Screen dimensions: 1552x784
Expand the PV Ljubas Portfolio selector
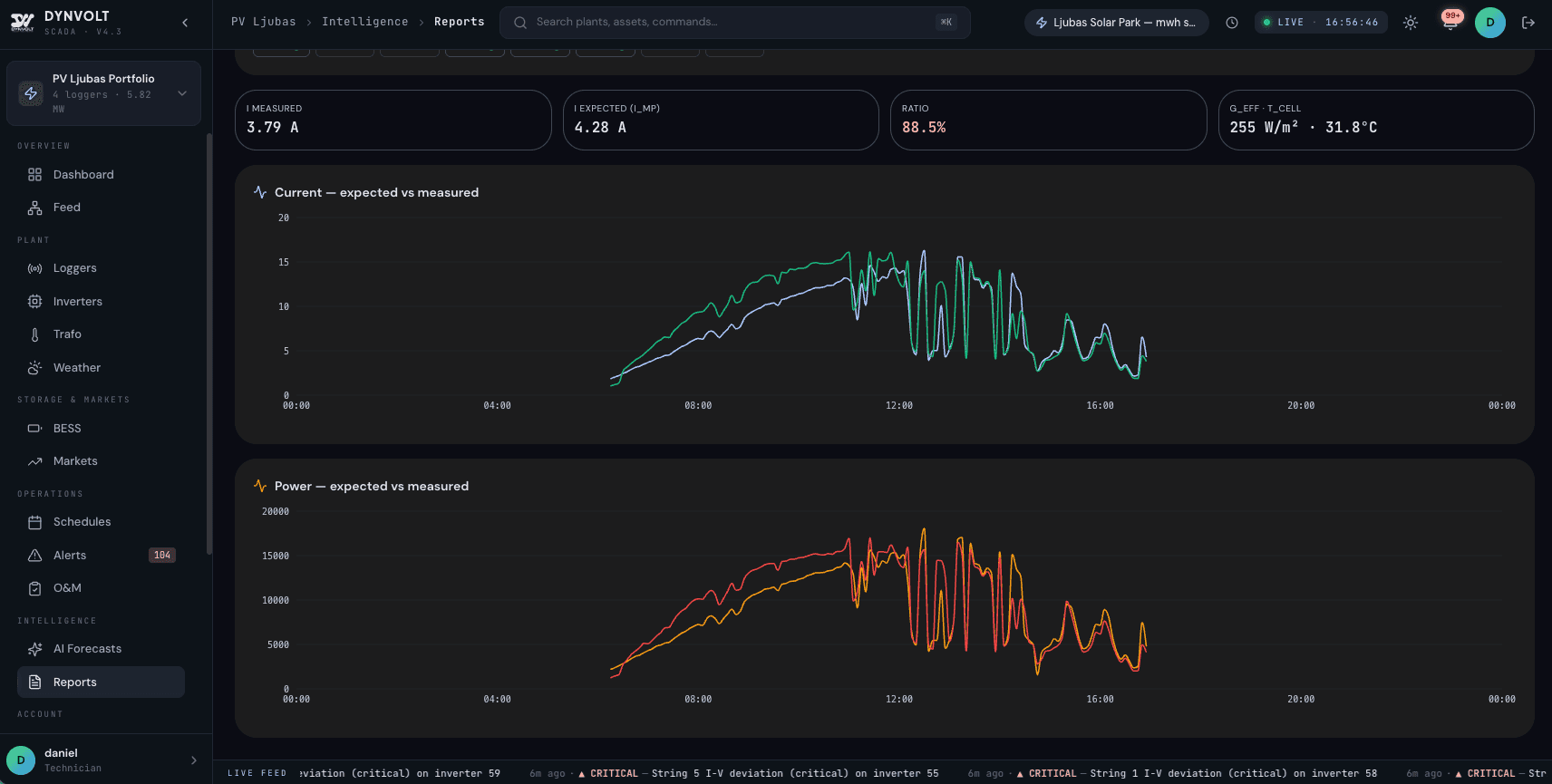click(x=103, y=93)
